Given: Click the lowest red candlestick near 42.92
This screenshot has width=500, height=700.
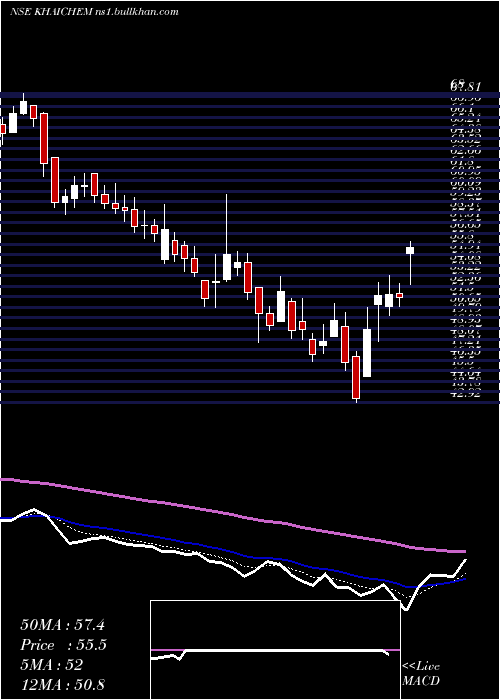Looking at the screenshot, I should (356, 377).
